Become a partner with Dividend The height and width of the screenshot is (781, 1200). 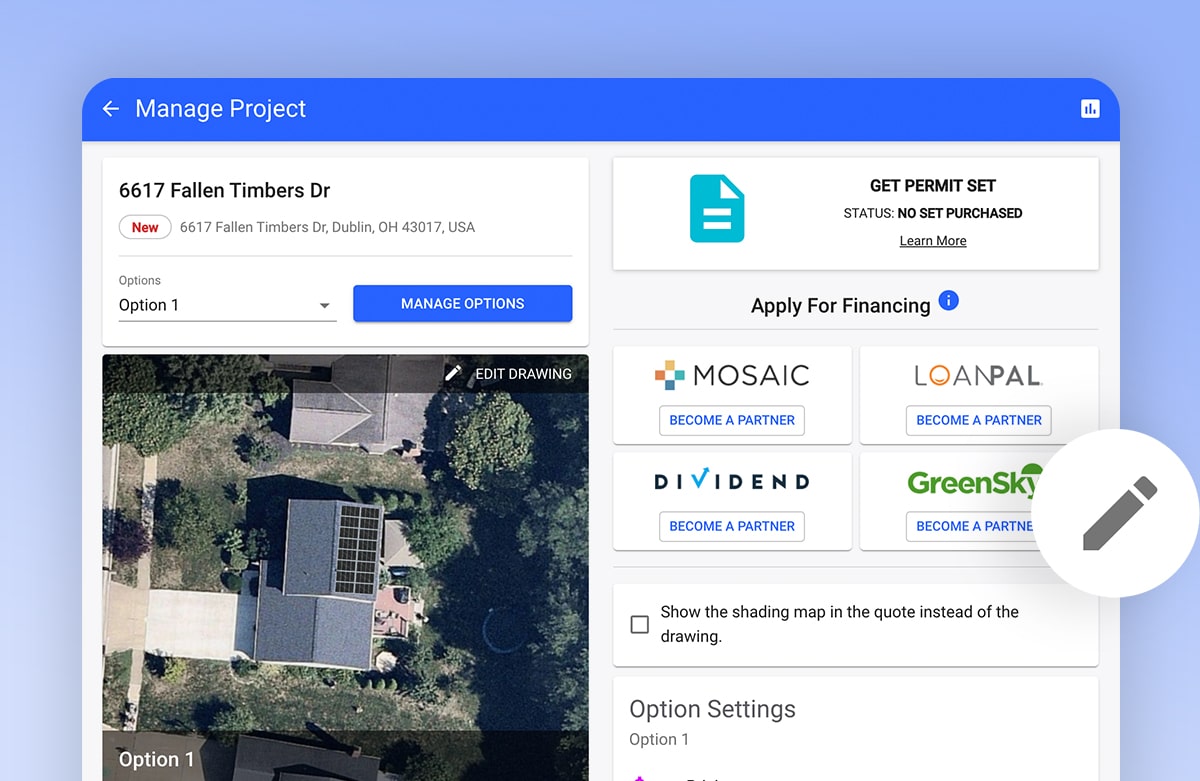point(732,526)
